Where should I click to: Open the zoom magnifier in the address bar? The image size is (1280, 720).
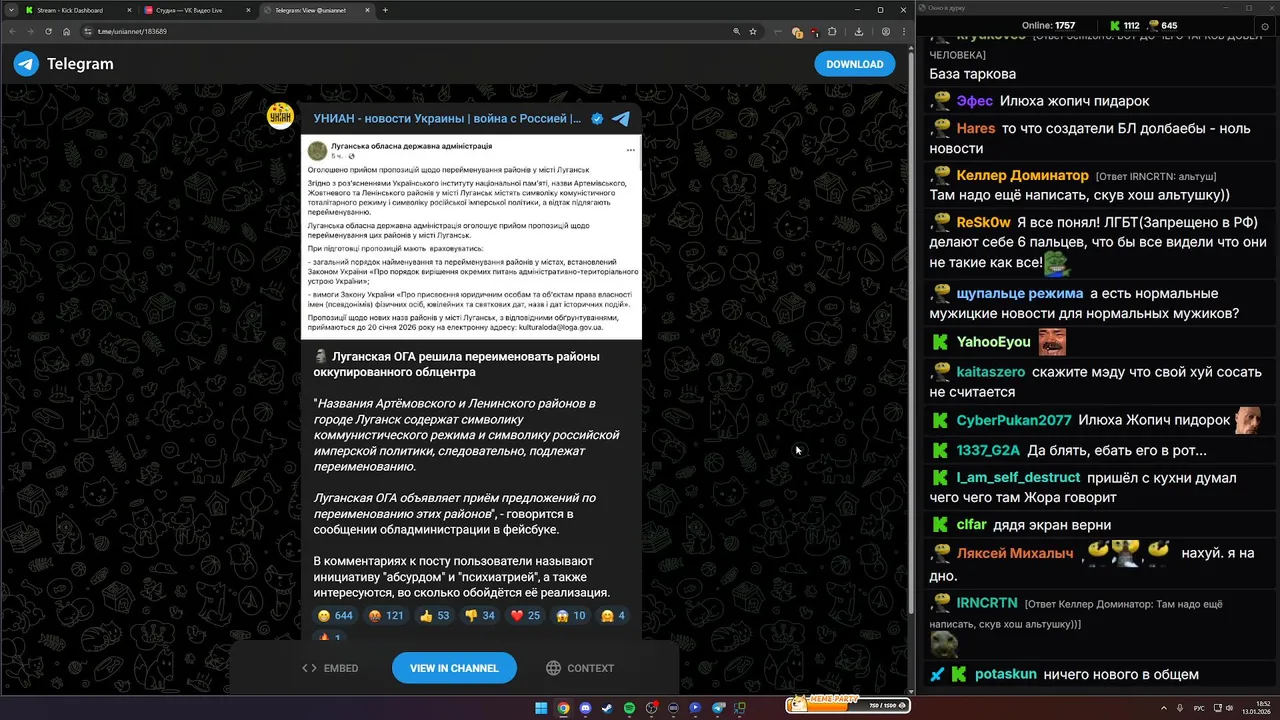(737, 31)
